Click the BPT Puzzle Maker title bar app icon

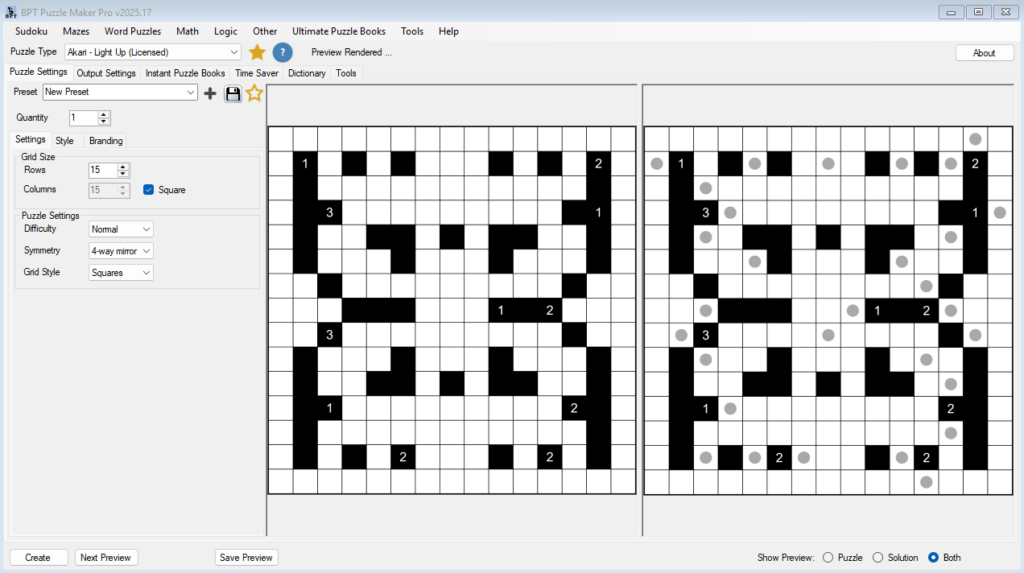11,11
